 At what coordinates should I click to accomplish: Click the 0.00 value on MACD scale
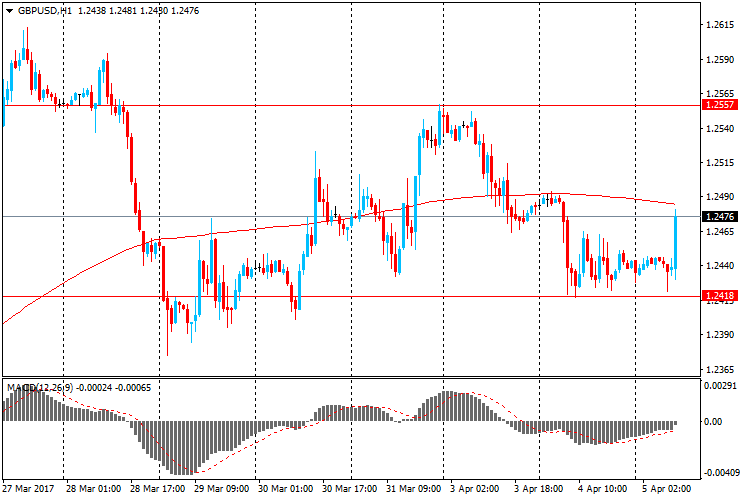715,422
